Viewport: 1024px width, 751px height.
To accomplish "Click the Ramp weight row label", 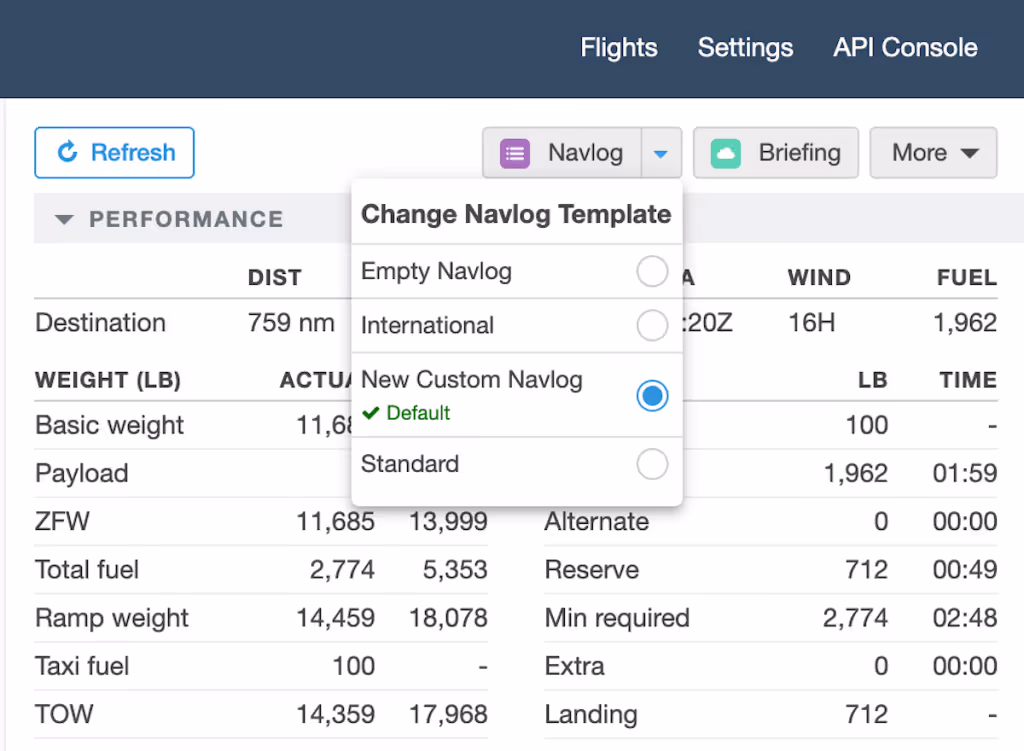I will [x=112, y=618].
